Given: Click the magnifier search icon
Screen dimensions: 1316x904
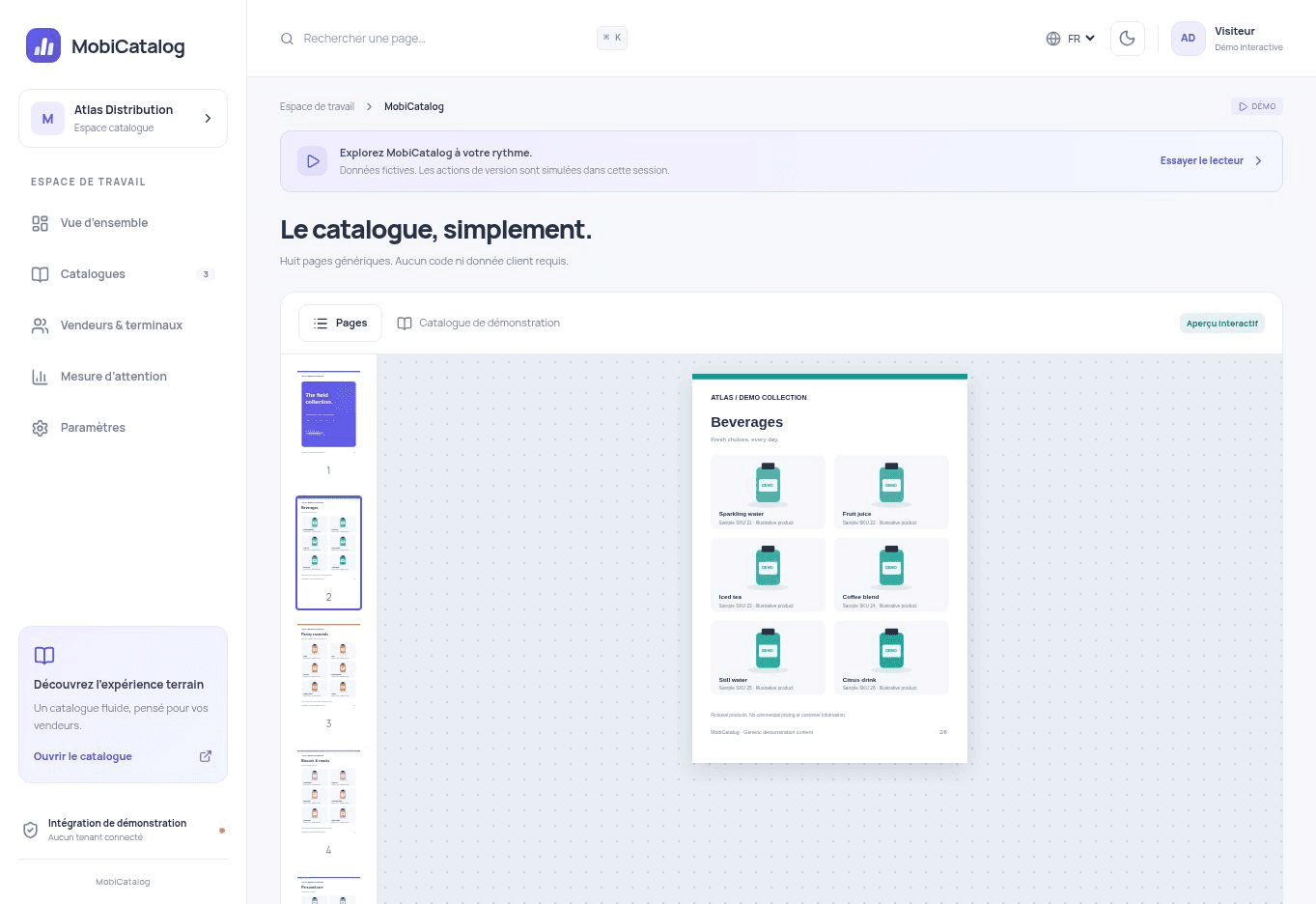Looking at the screenshot, I should tap(287, 39).
